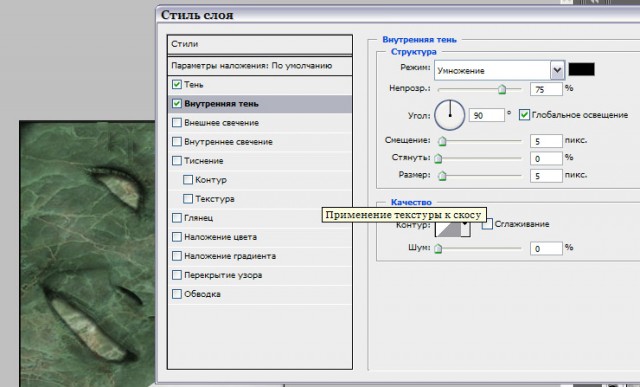Tick the Текстура sub-option checkbox
Viewport: 640px width, 387px height.
click(188, 199)
